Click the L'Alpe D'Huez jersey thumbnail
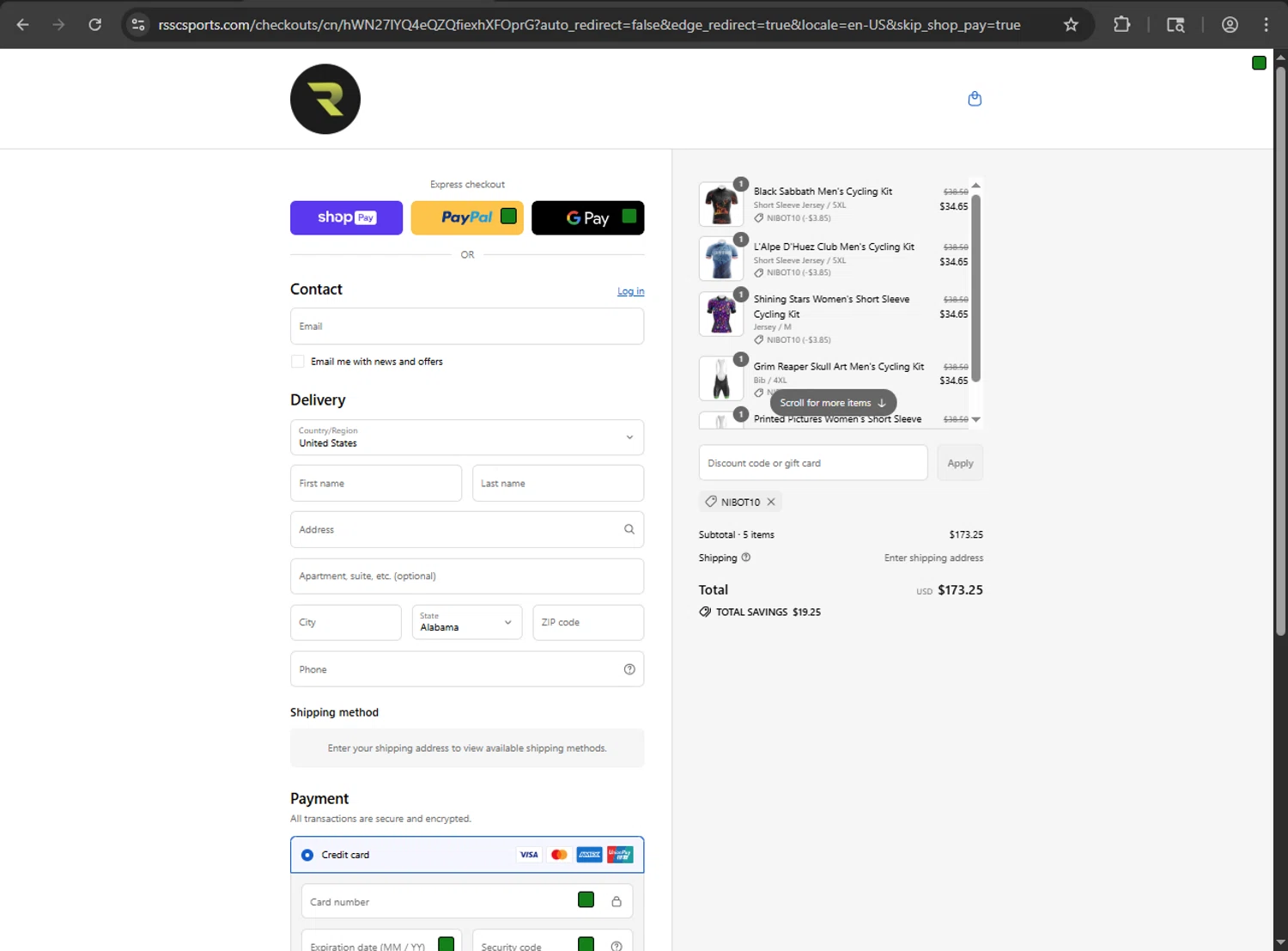The height and width of the screenshot is (951, 1288). [721, 259]
